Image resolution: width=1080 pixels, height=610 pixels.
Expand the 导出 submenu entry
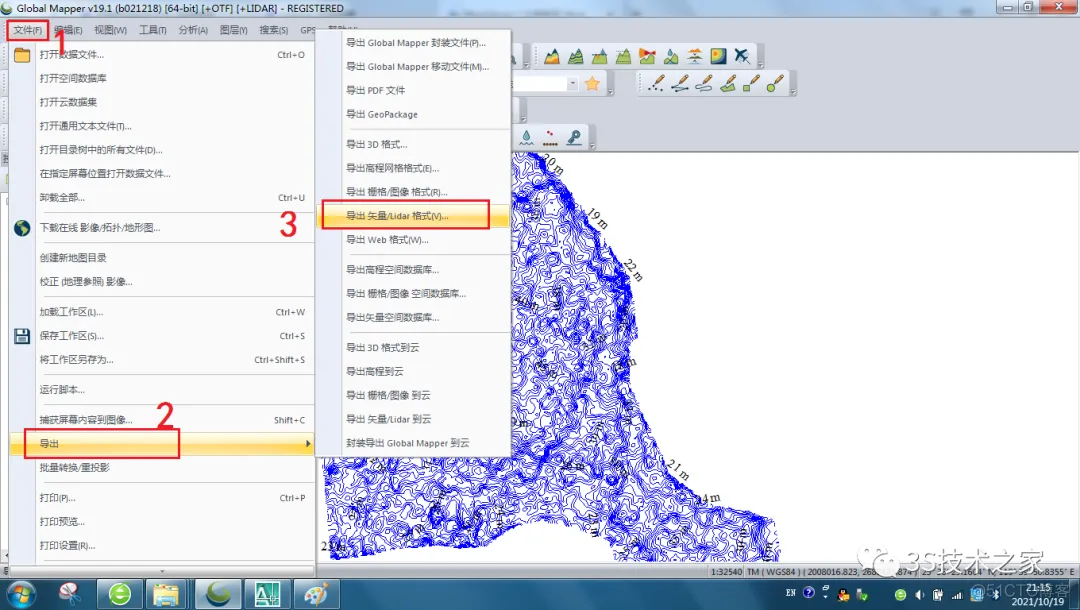(x=162, y=444)
